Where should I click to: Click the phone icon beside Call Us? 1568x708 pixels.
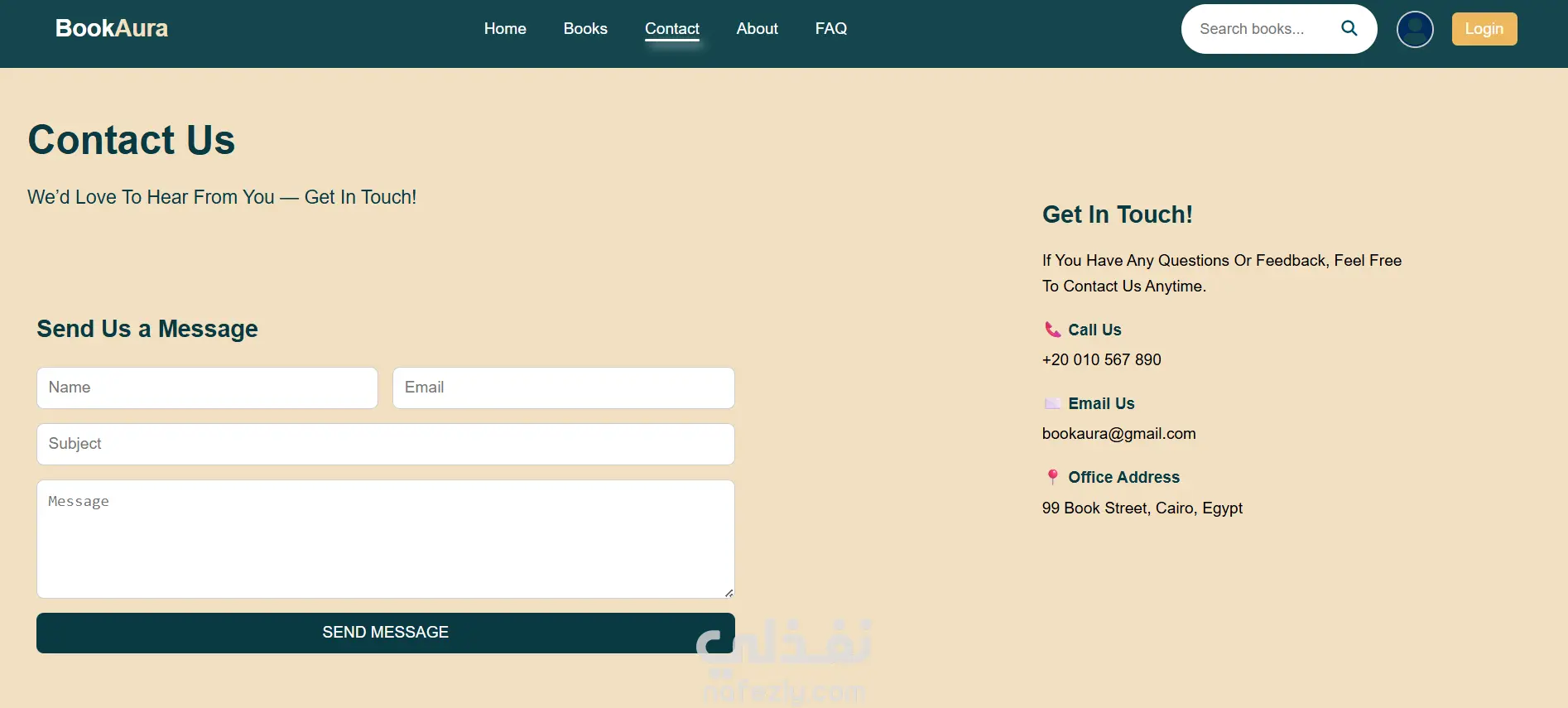[x=1052, y=330]
